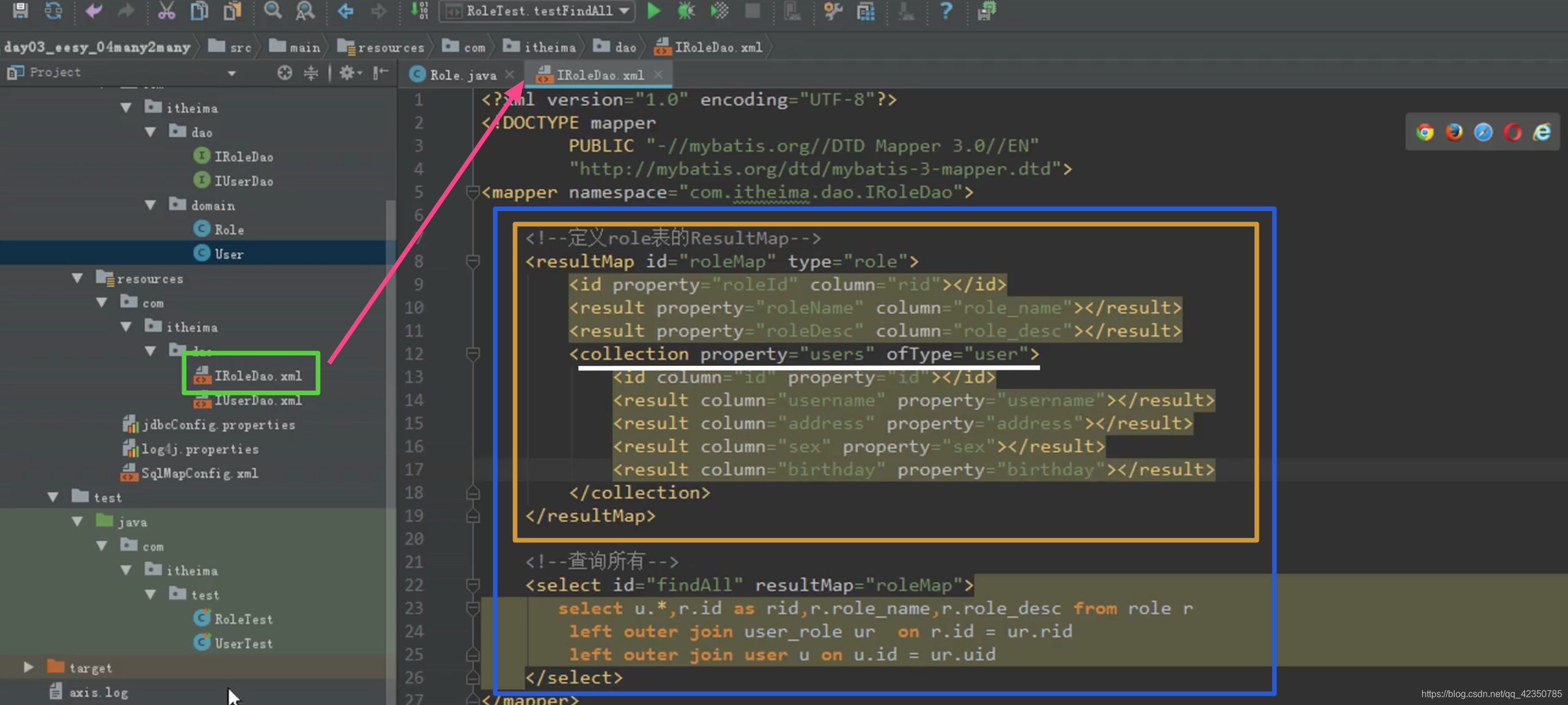
Task: Collapse the resources folder in tree
Action: click(77, 278)
